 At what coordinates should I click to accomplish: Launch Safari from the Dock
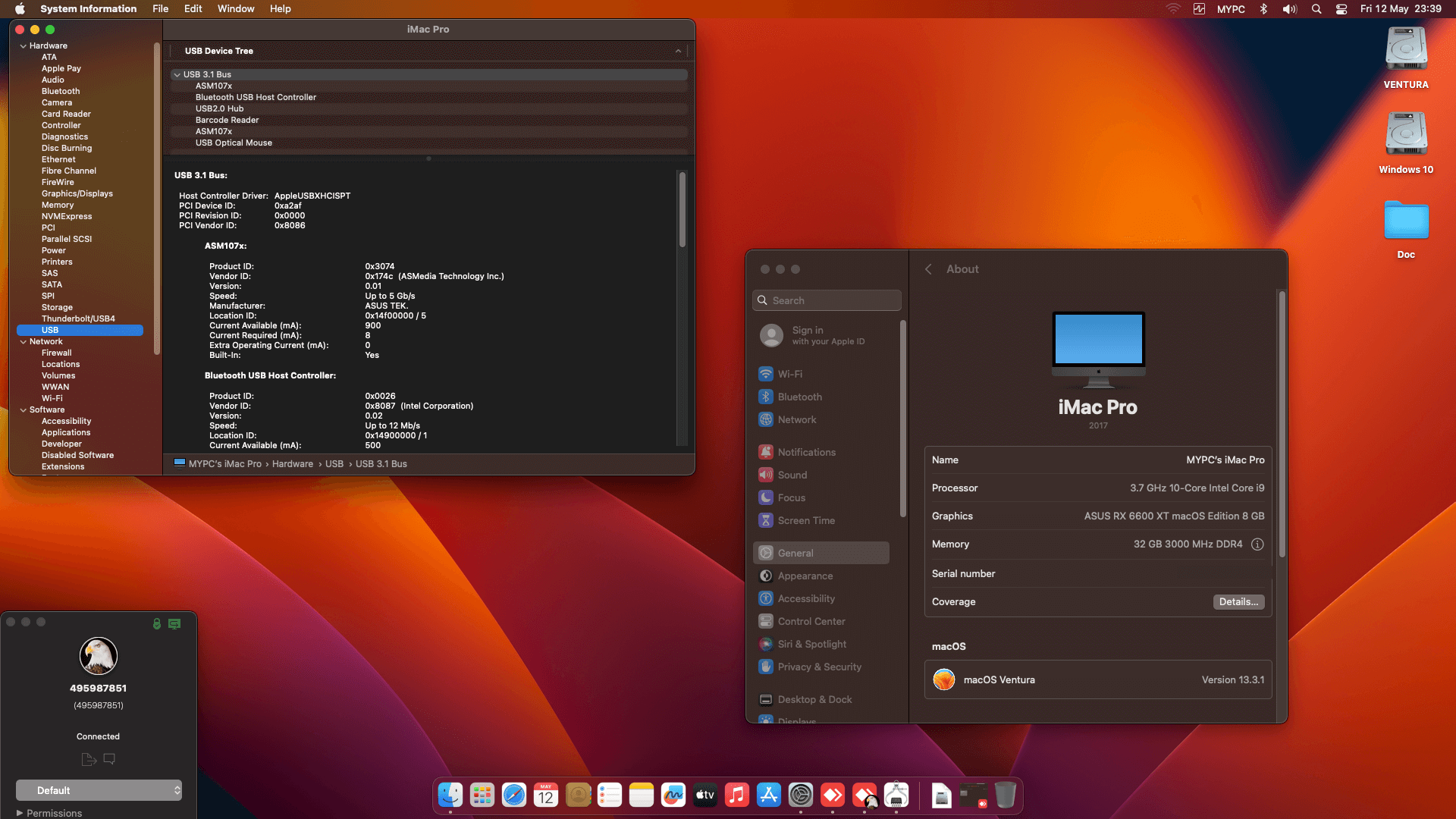pos(514,795)
